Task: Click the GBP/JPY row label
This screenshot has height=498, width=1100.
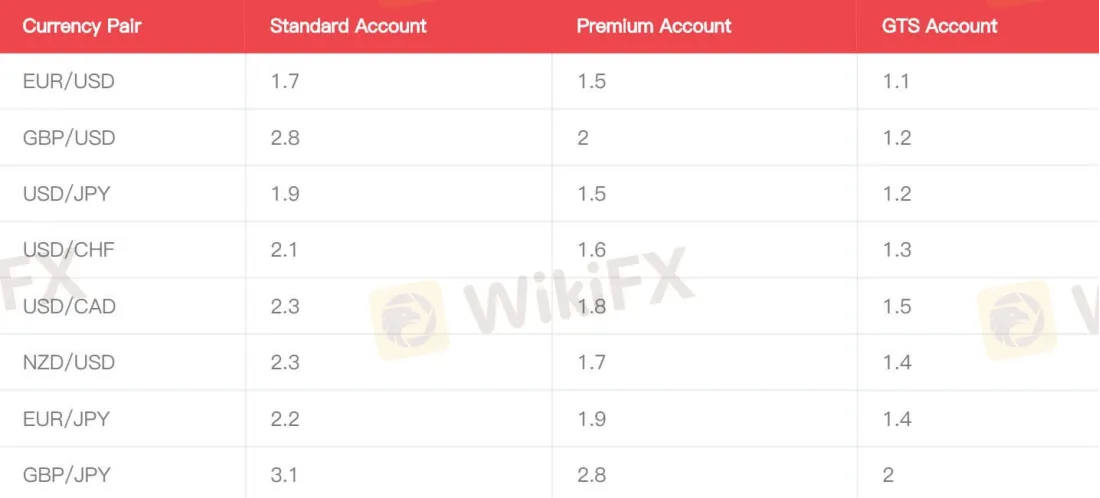Action: [67, 475]
